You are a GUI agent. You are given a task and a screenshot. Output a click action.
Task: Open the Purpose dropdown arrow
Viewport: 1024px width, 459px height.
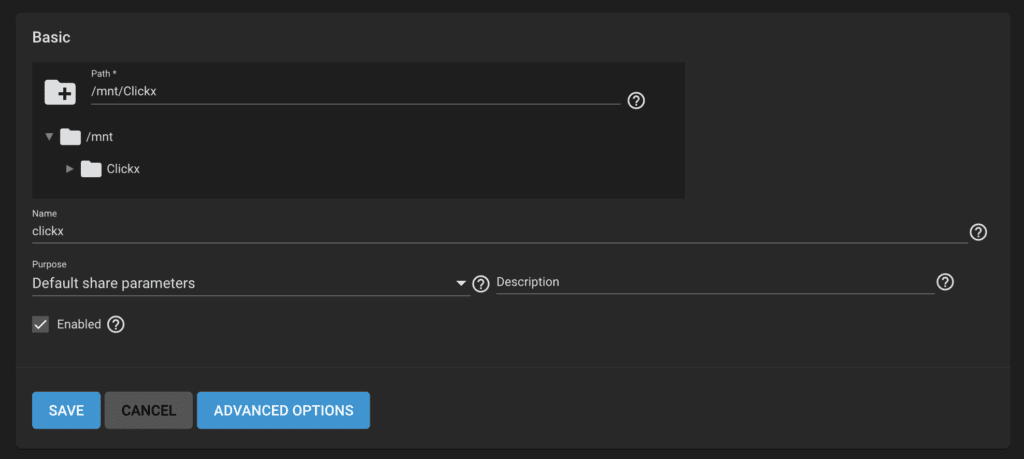point(461,283)
